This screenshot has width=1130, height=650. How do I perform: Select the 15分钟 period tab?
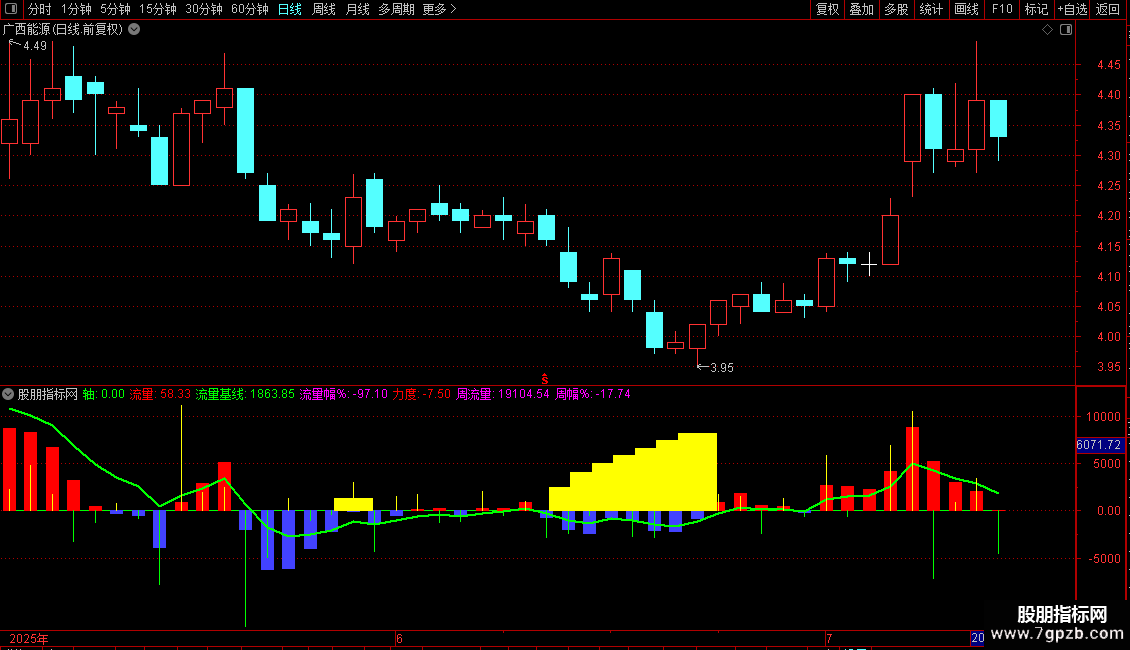[x=157, y=9]
